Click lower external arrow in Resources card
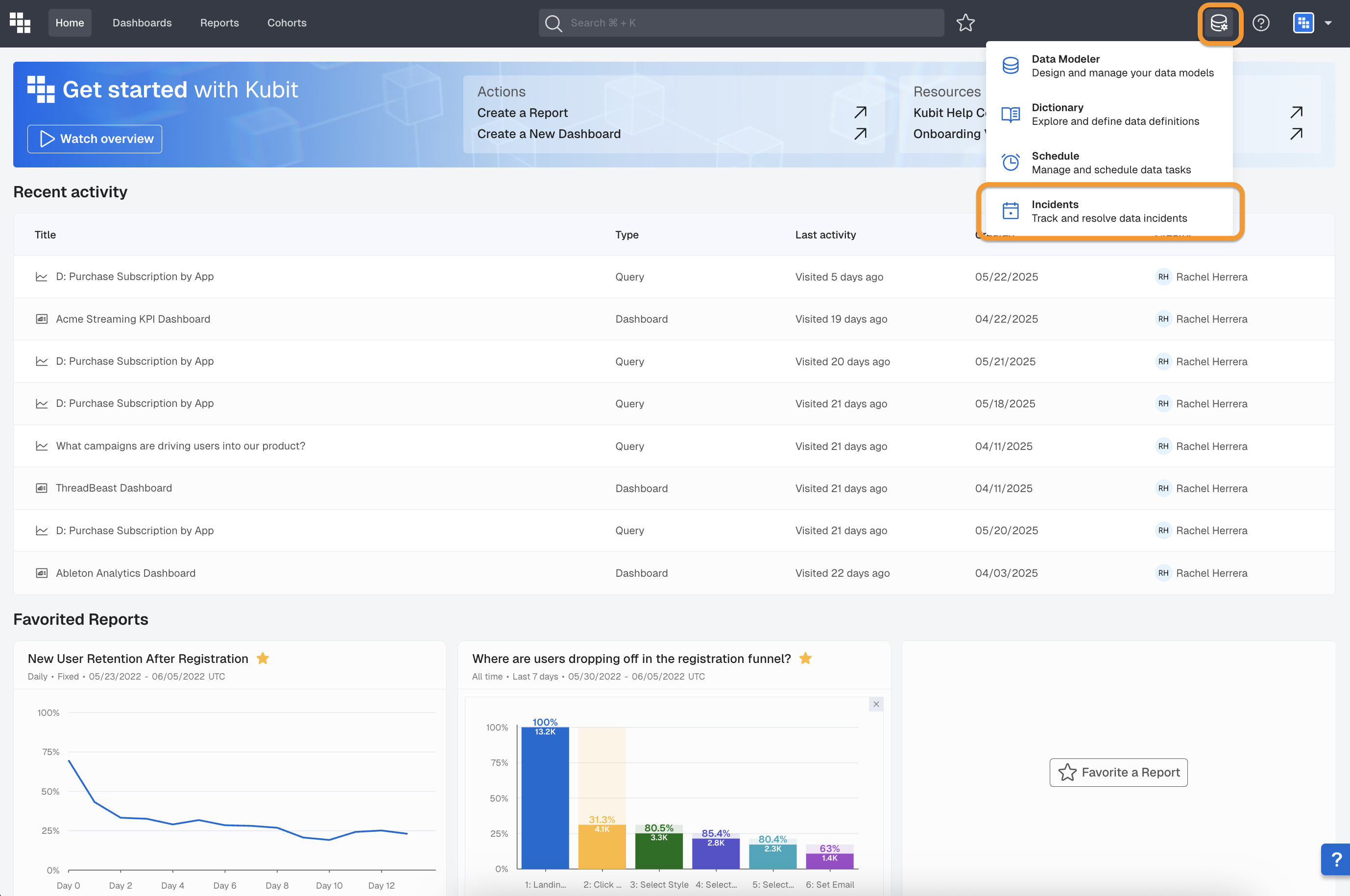 coord(1296,134)
